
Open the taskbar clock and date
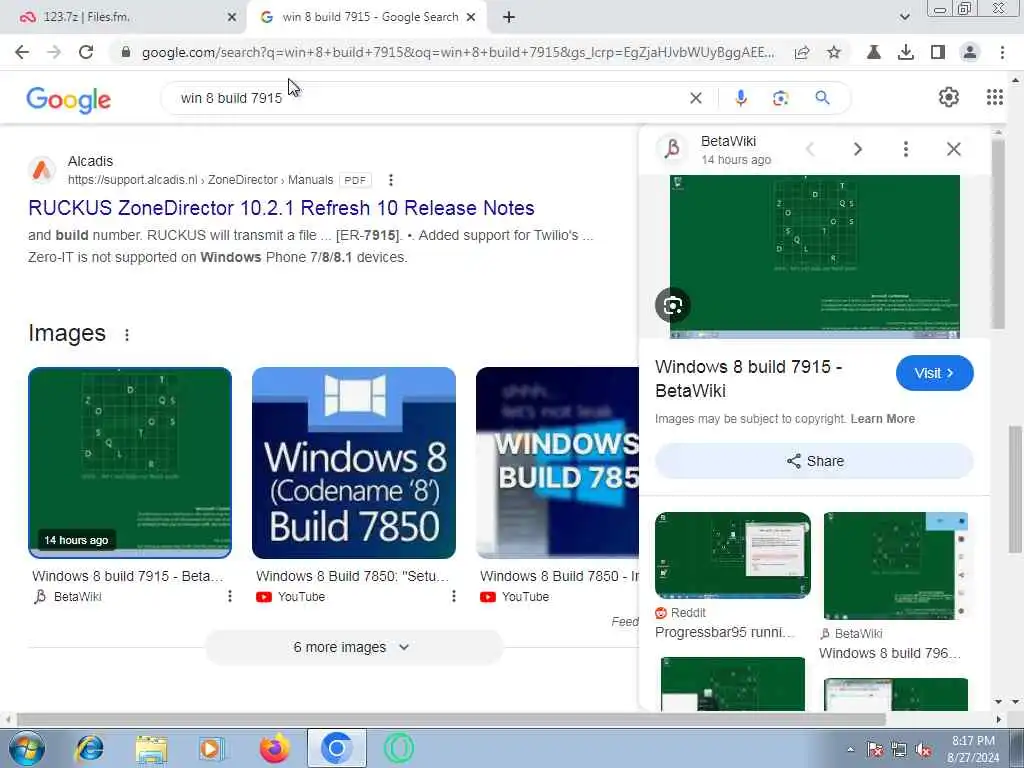pos(973,749)
